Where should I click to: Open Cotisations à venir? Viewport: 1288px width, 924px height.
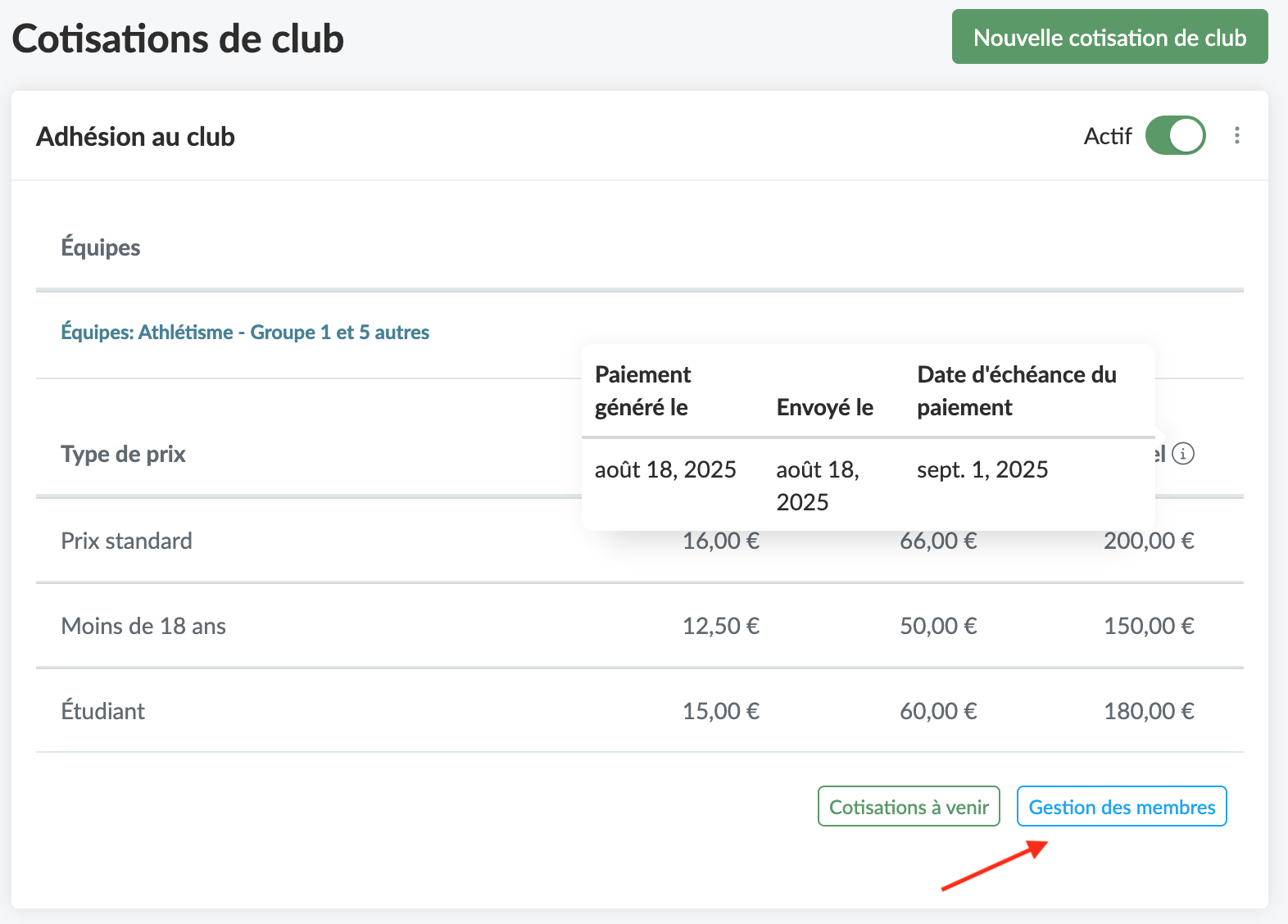coord(909,807)
